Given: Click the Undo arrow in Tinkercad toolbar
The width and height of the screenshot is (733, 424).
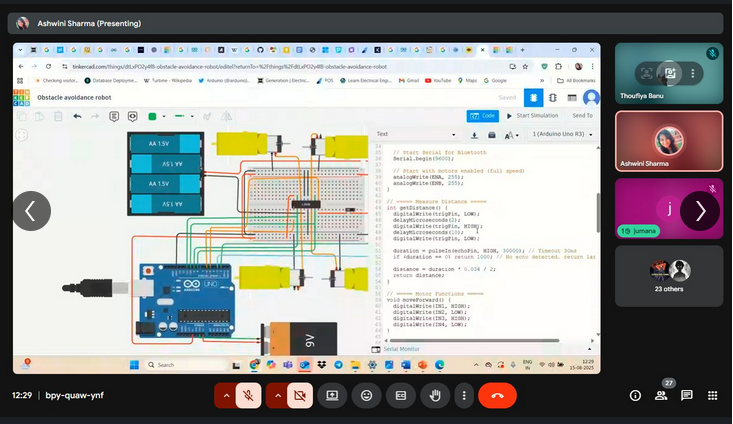Looking at the screenshot, I should point(78,116).
